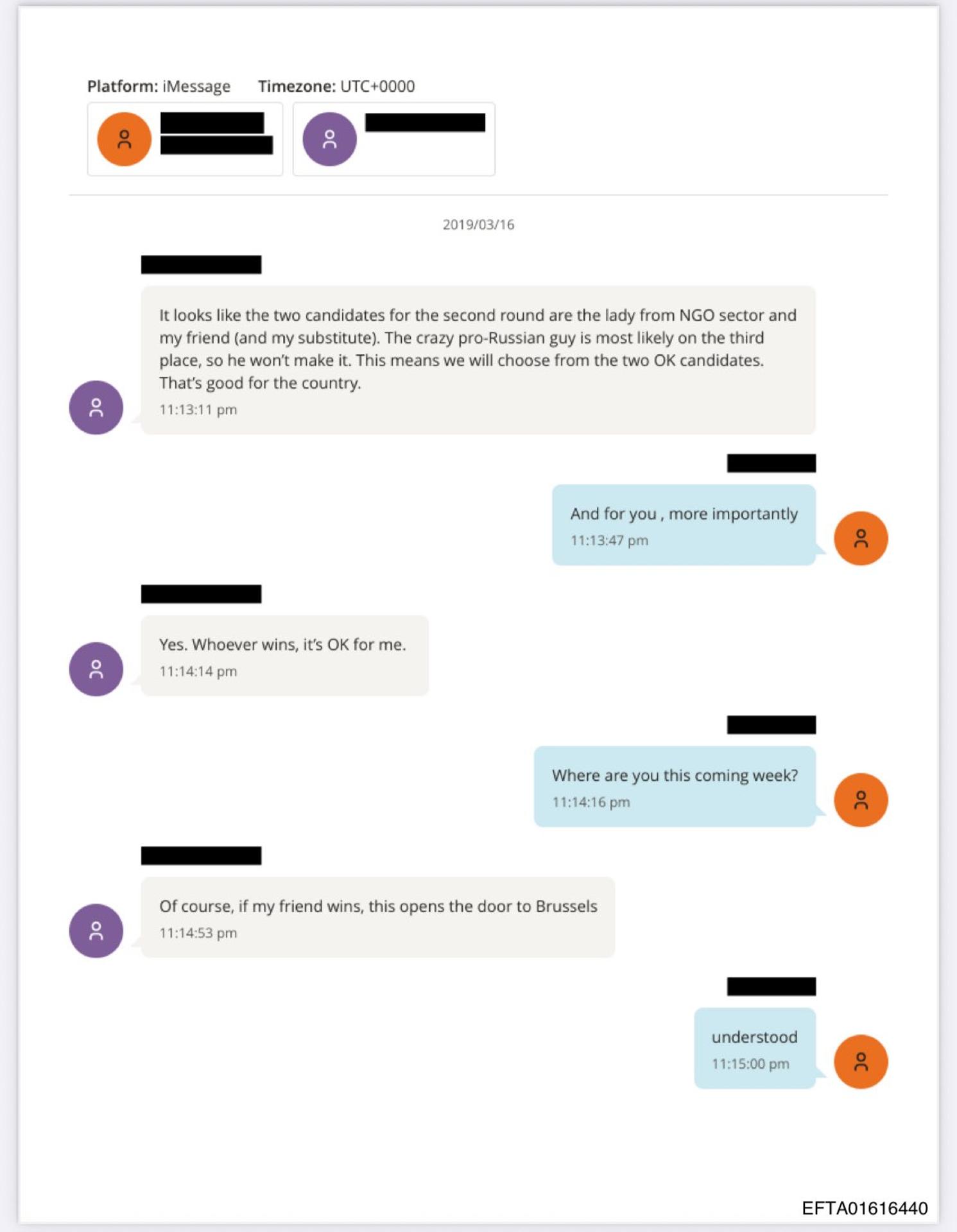957x1232 pixels.
Task: Select the purple avatar next to "Whoever wins" message
Action: tap(96, 669)
